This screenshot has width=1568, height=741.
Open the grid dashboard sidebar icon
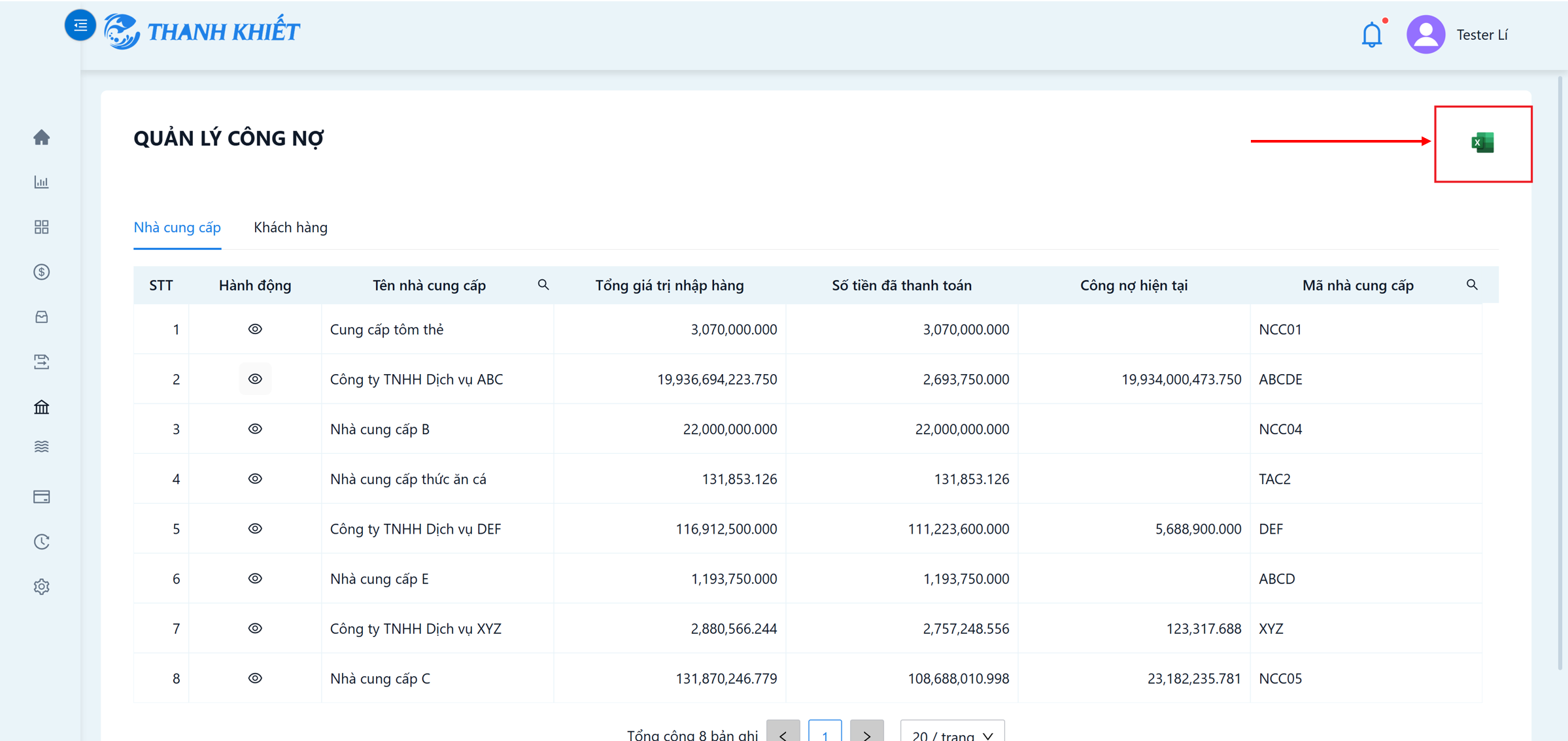click(x=42, y=227)
